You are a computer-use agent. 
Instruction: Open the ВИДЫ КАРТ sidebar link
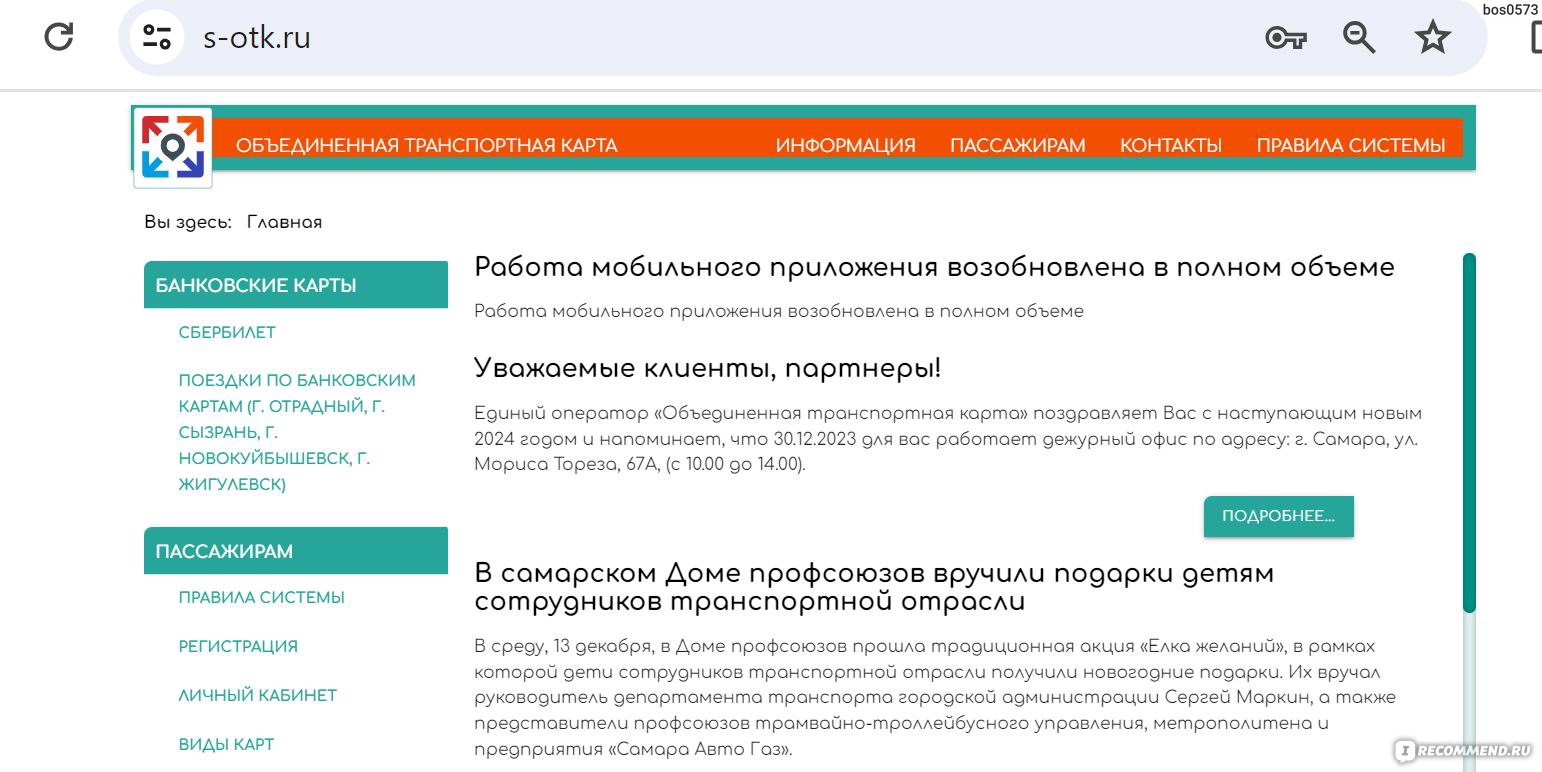coord(226,744)
